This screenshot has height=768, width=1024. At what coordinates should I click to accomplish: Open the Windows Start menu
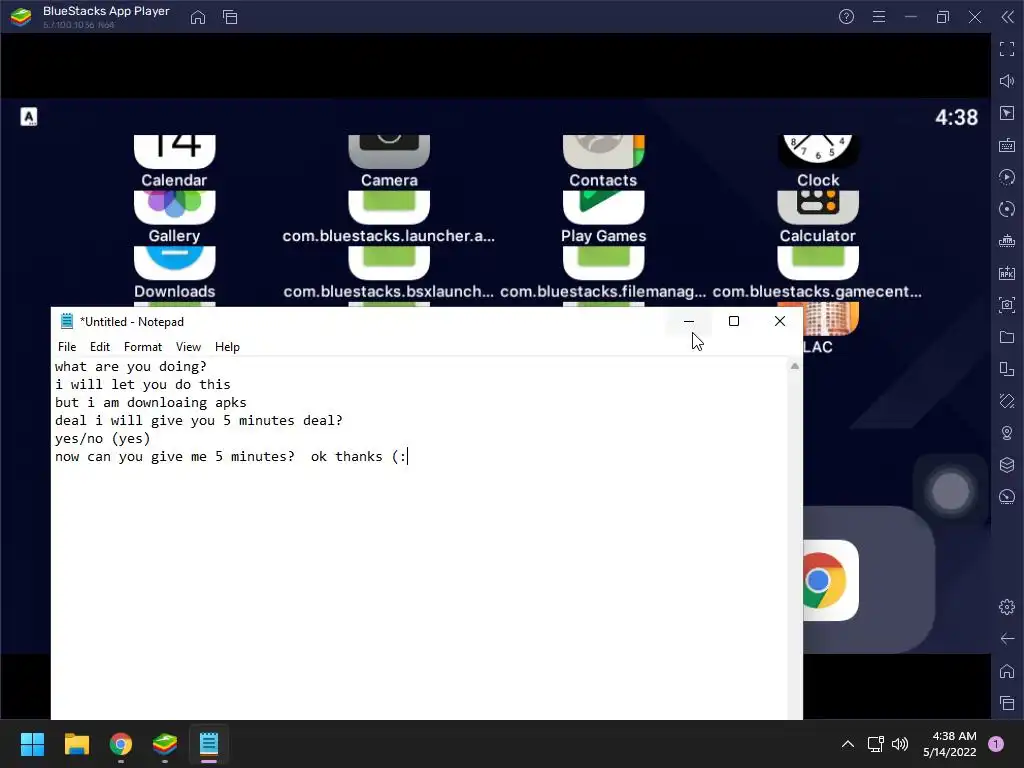32,744
